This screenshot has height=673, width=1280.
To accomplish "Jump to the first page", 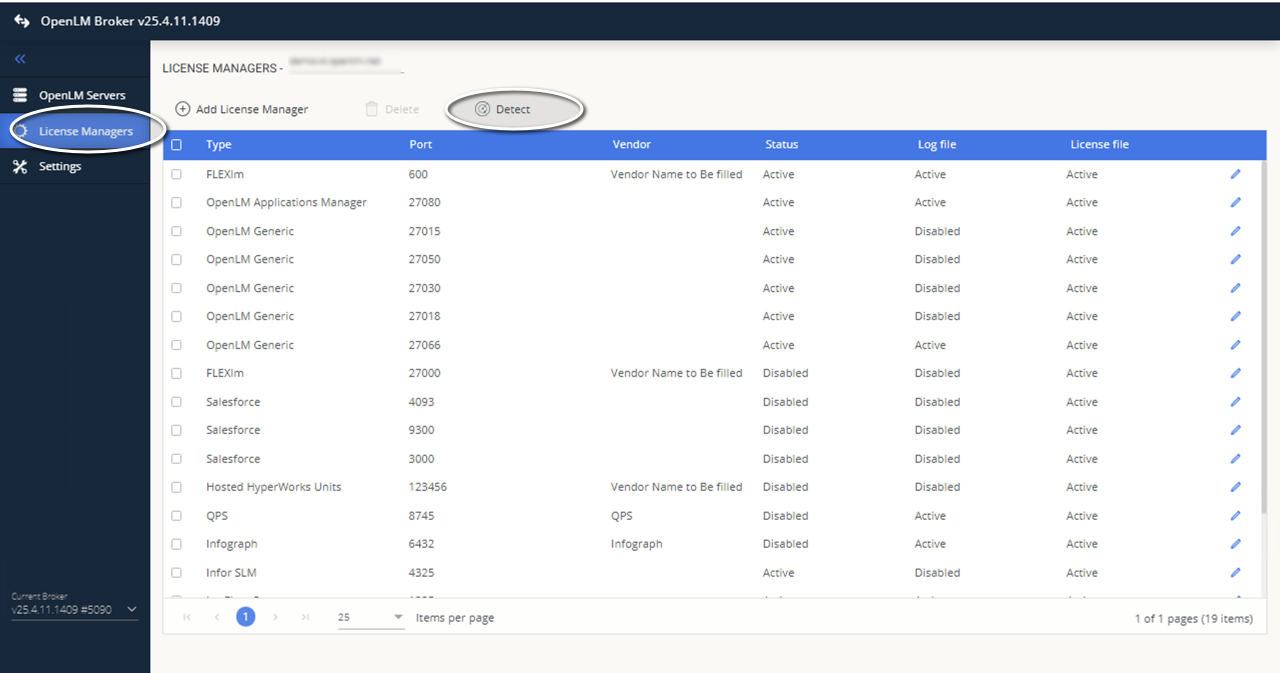I will point(186,617).
